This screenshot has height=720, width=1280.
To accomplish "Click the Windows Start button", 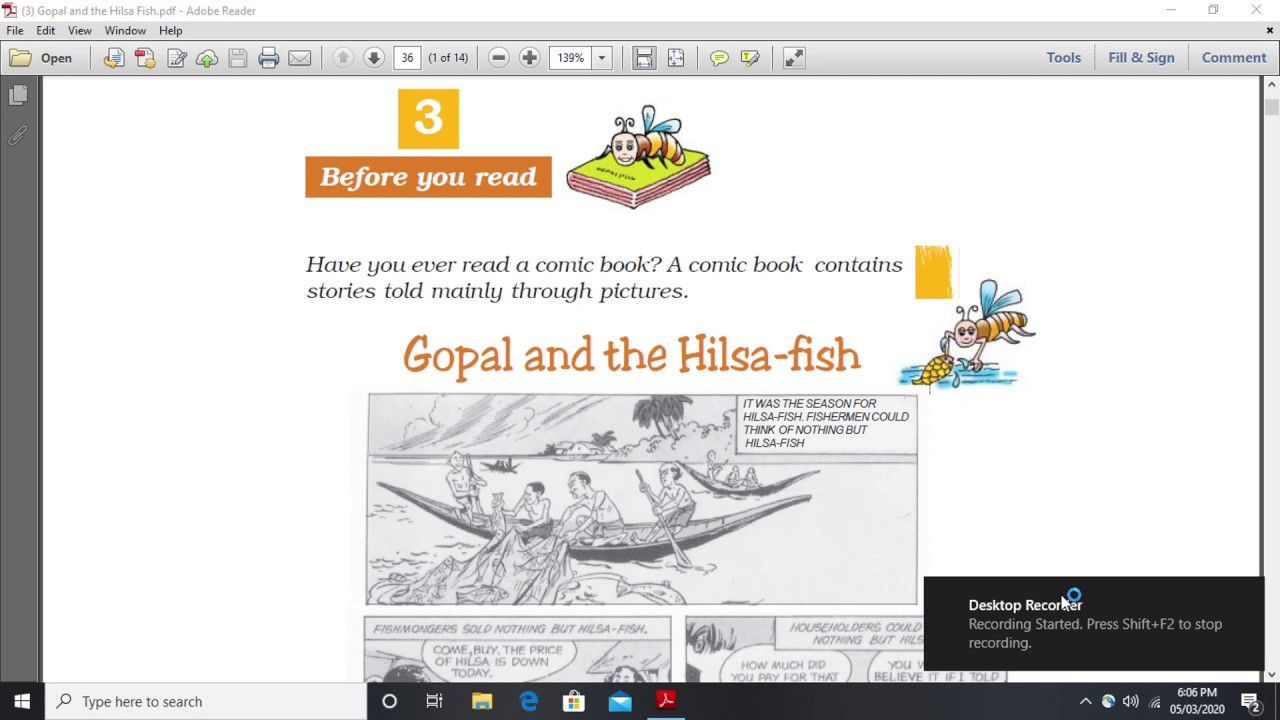I will coord(22,701).
